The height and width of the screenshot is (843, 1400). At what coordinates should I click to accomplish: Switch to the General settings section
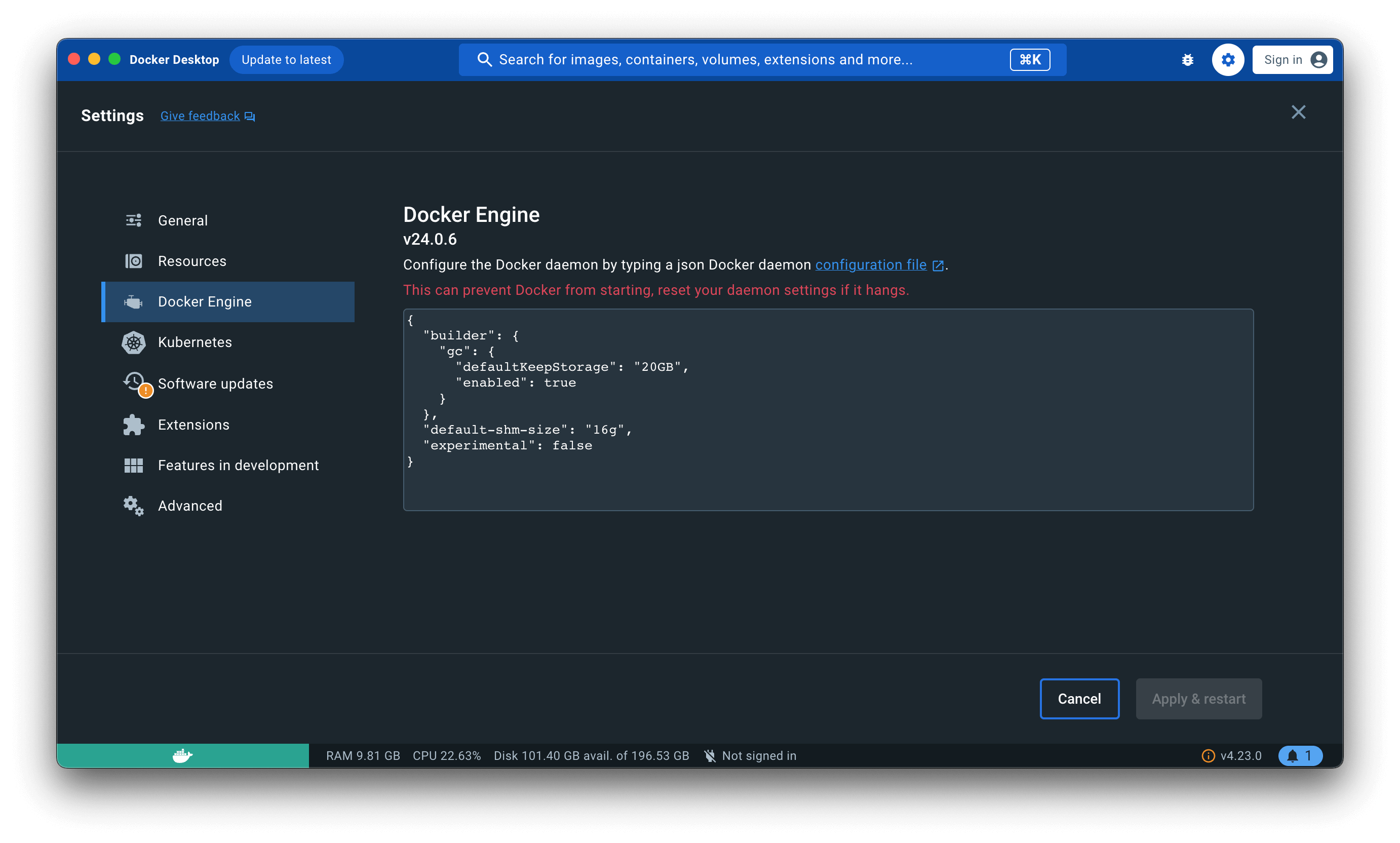tap(182, 220)
